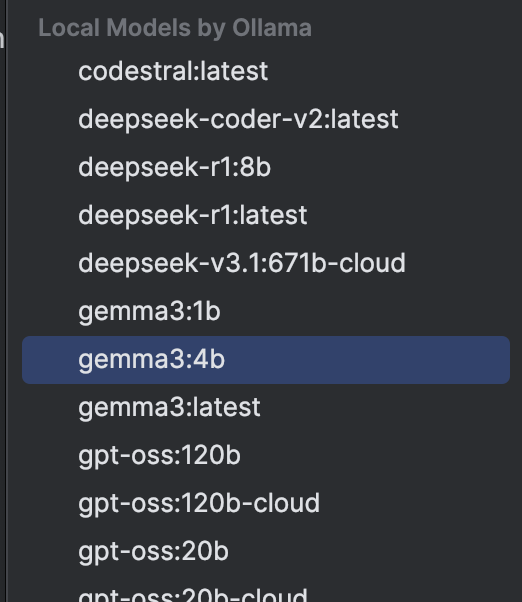Choose deepseek-coder-v2:latest from the list
Image resolution: width=522 pixels, height=602 pixels.
[x=266, y=119]
